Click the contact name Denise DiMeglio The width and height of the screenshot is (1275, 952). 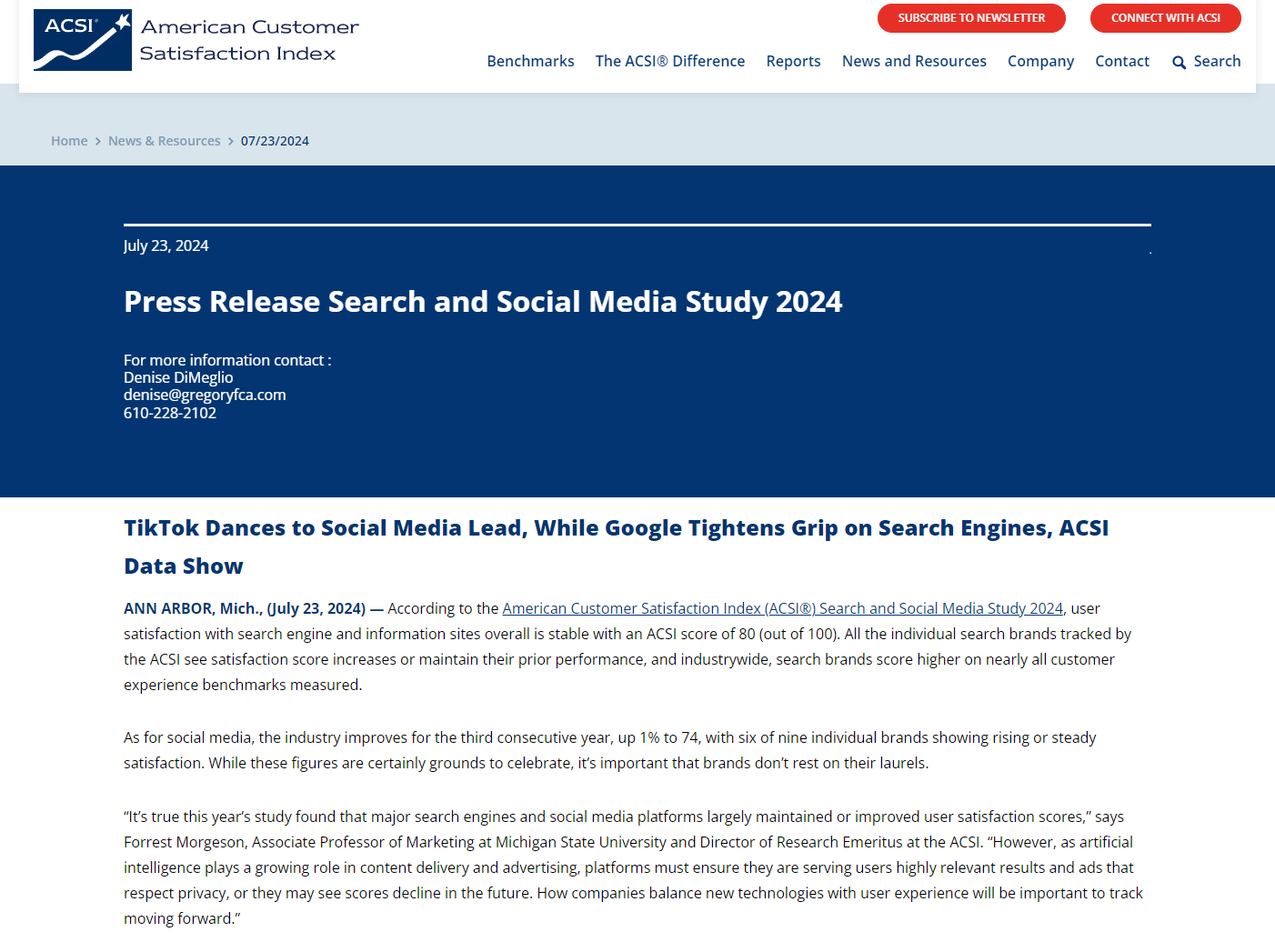tap(178, 377)
